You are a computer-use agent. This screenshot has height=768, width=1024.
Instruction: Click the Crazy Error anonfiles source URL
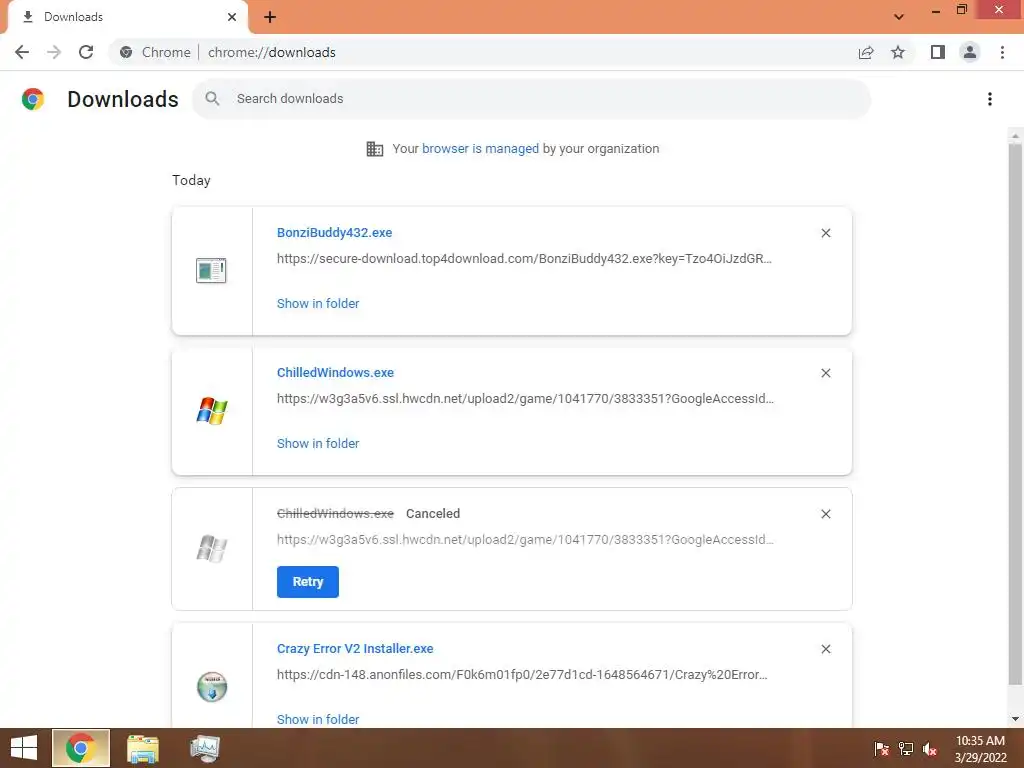[522, 675]
